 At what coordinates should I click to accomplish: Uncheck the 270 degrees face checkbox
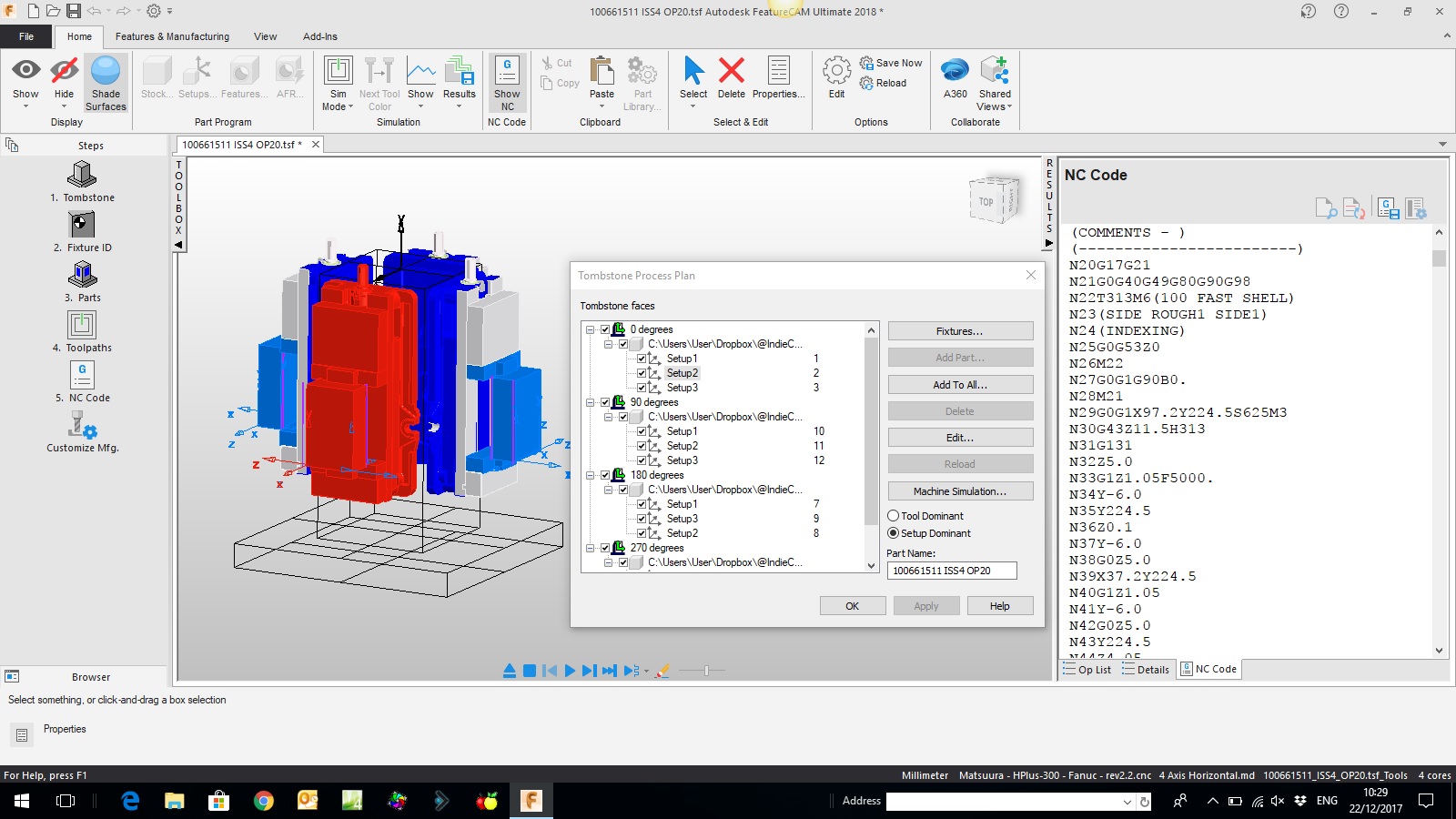(x=605, y=548)
